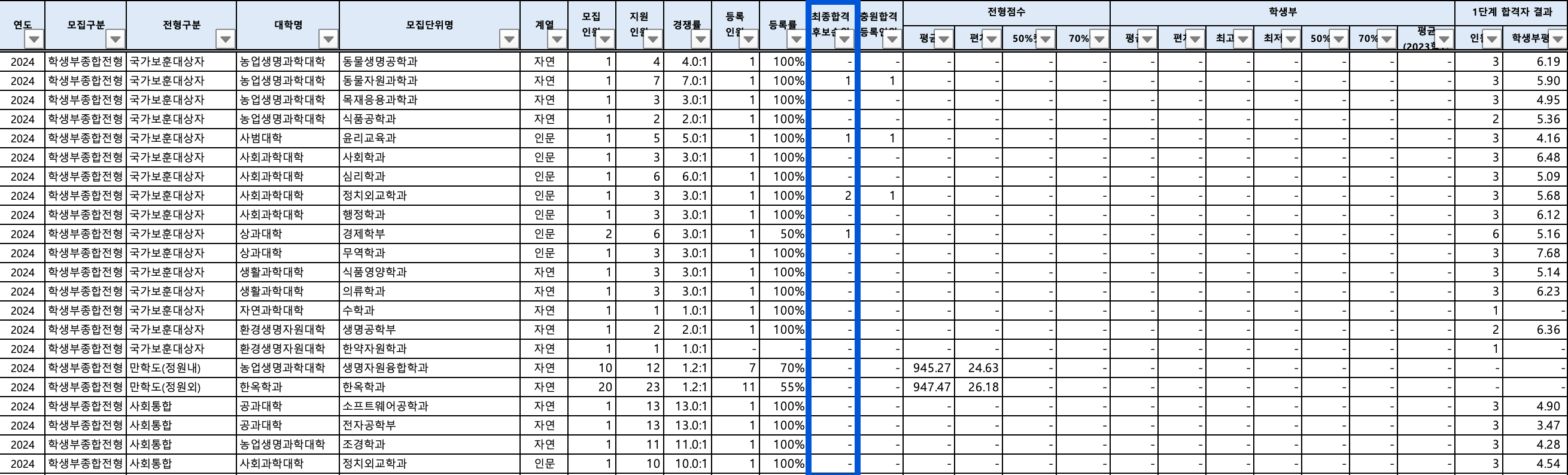Open the 등록인원 column filter dropdown
Screen dimensions: 1568x475
[x=749, y=39]
